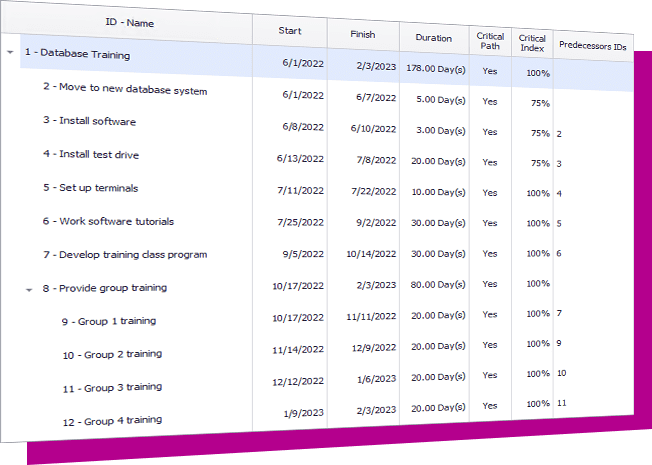Click the 1/9/2023 start date cell

tap(304, 413)
